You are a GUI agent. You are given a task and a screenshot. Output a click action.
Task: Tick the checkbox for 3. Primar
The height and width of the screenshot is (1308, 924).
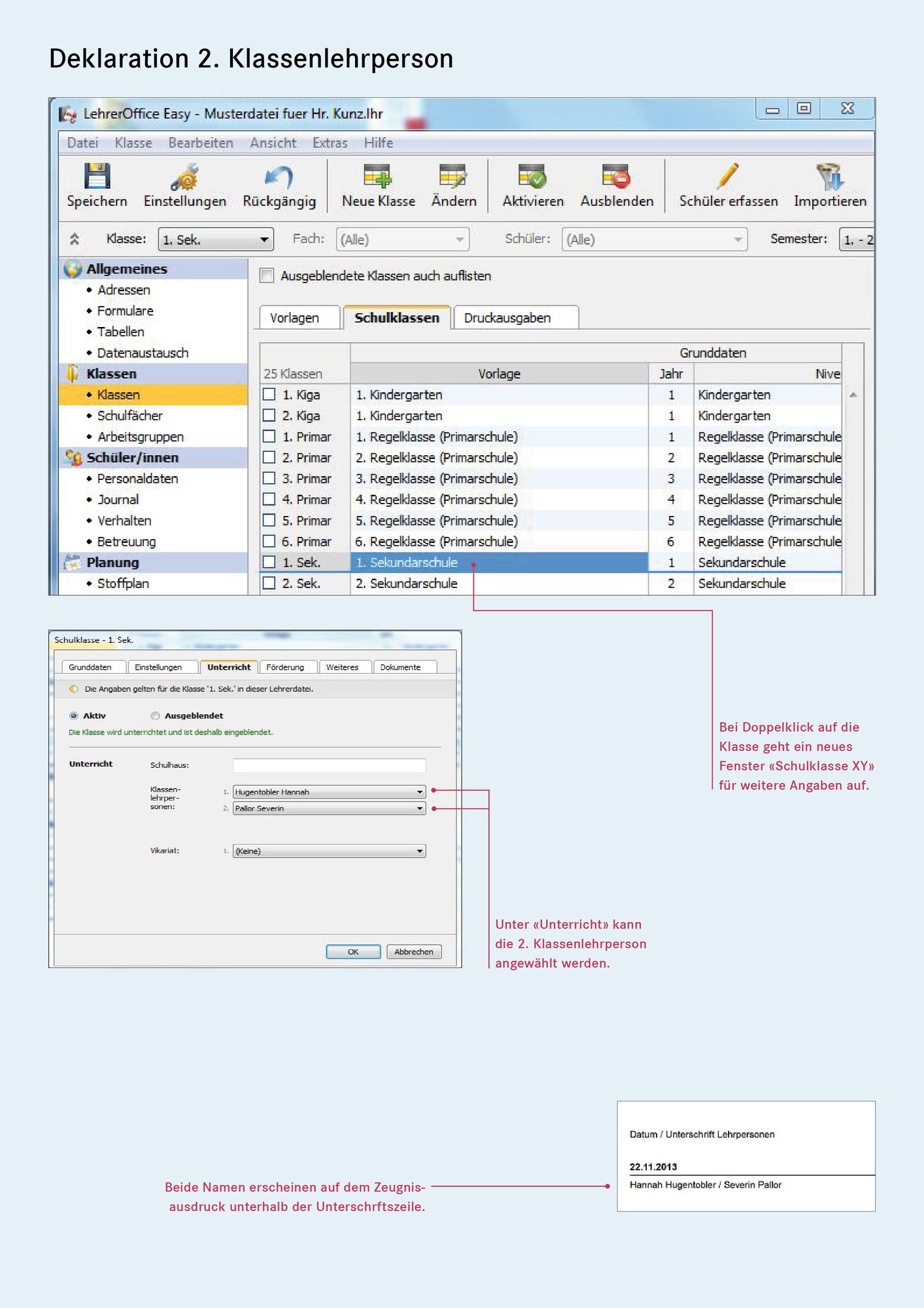tap(269, 479)
